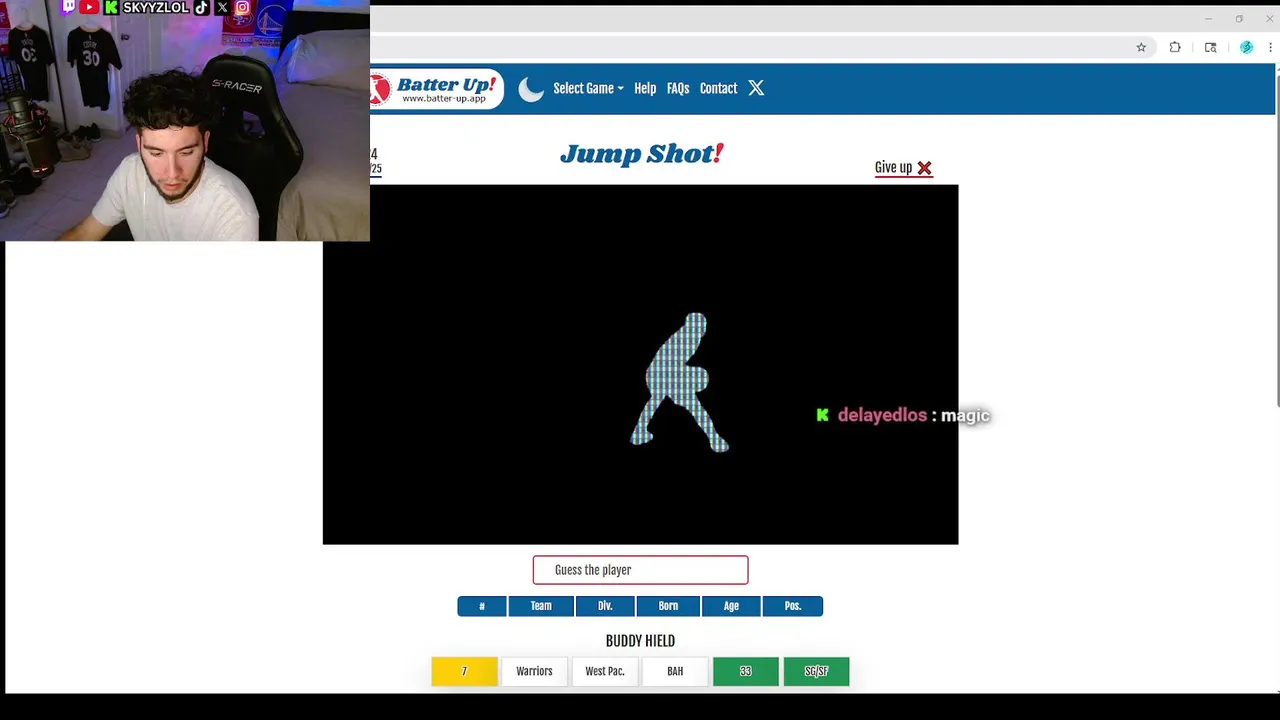Viewport: 1280px width, 720px height.
Task: Click the Warriors team cell
Action: click(x=534, y=671)
